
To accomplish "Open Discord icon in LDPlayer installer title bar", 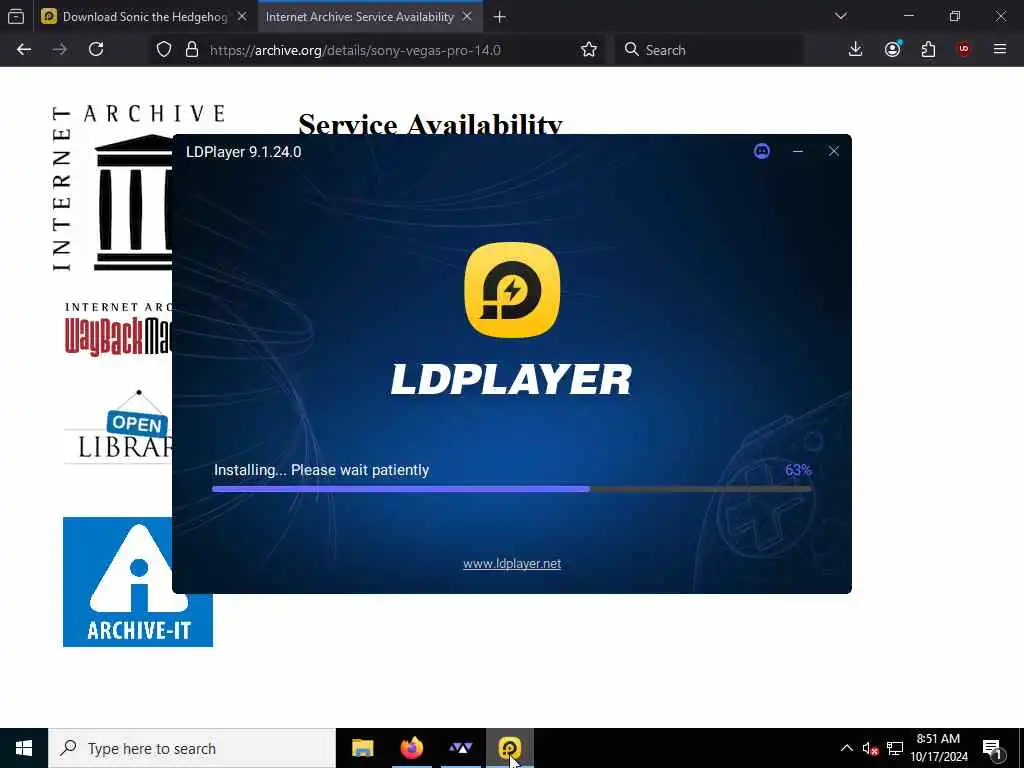I will click(761, 152).
